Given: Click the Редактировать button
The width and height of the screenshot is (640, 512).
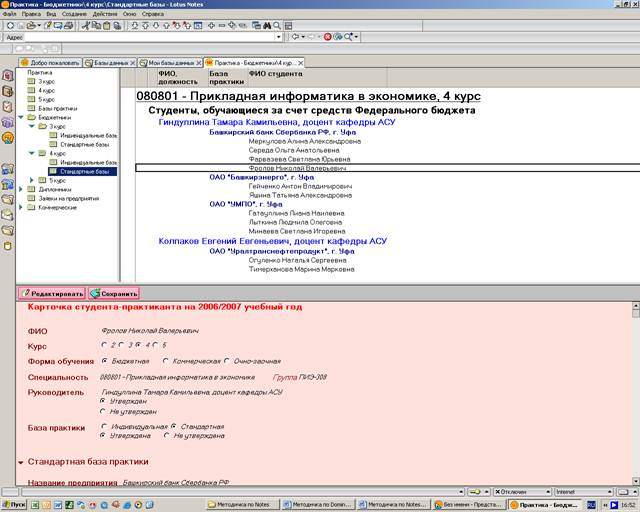Looking at the screenshot, I should (x=52, y=293).
